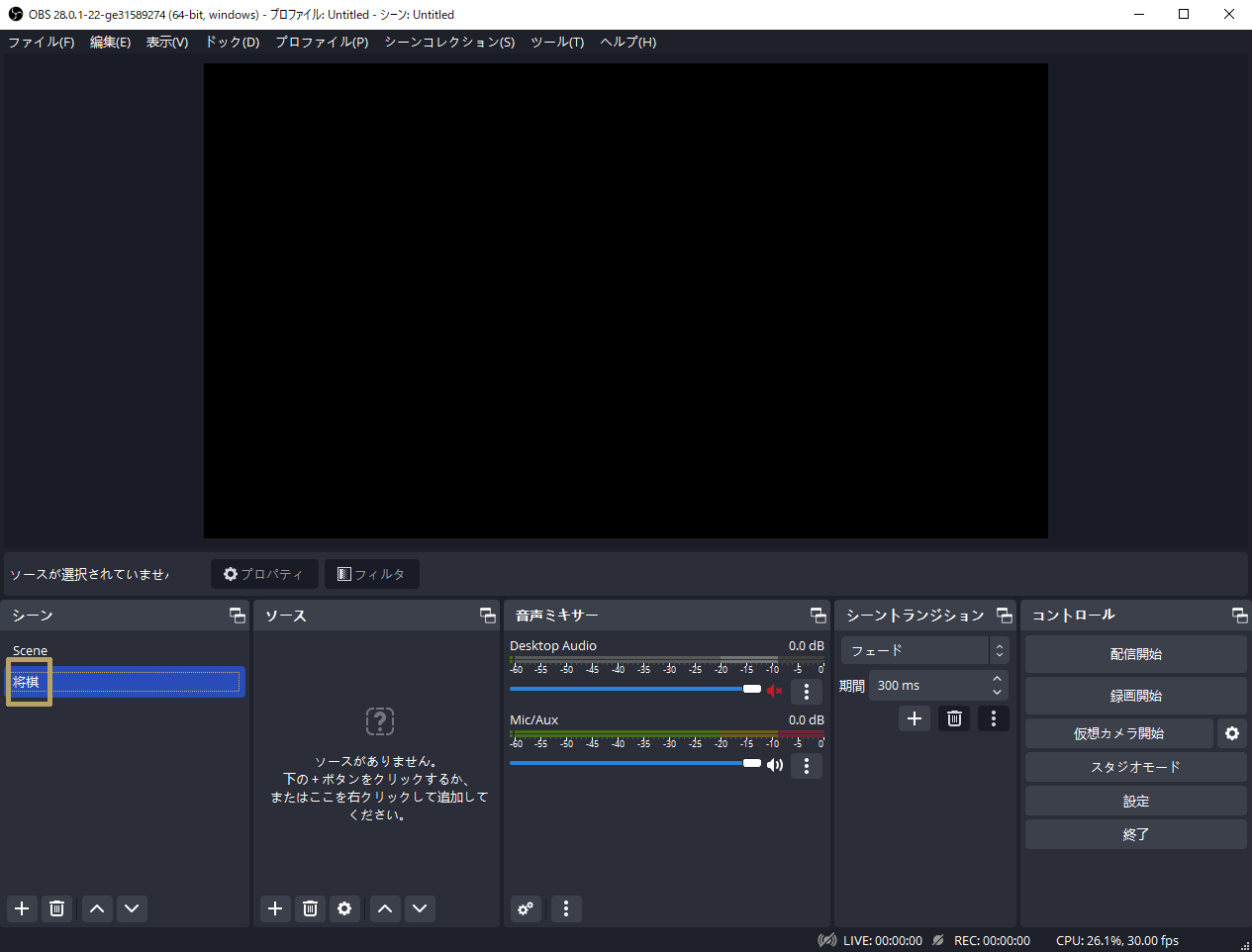This screenshot has width=1252, height=952.
Task: Enable スタジオモード
Action: pyautogui.click(x=1136, y=767)
